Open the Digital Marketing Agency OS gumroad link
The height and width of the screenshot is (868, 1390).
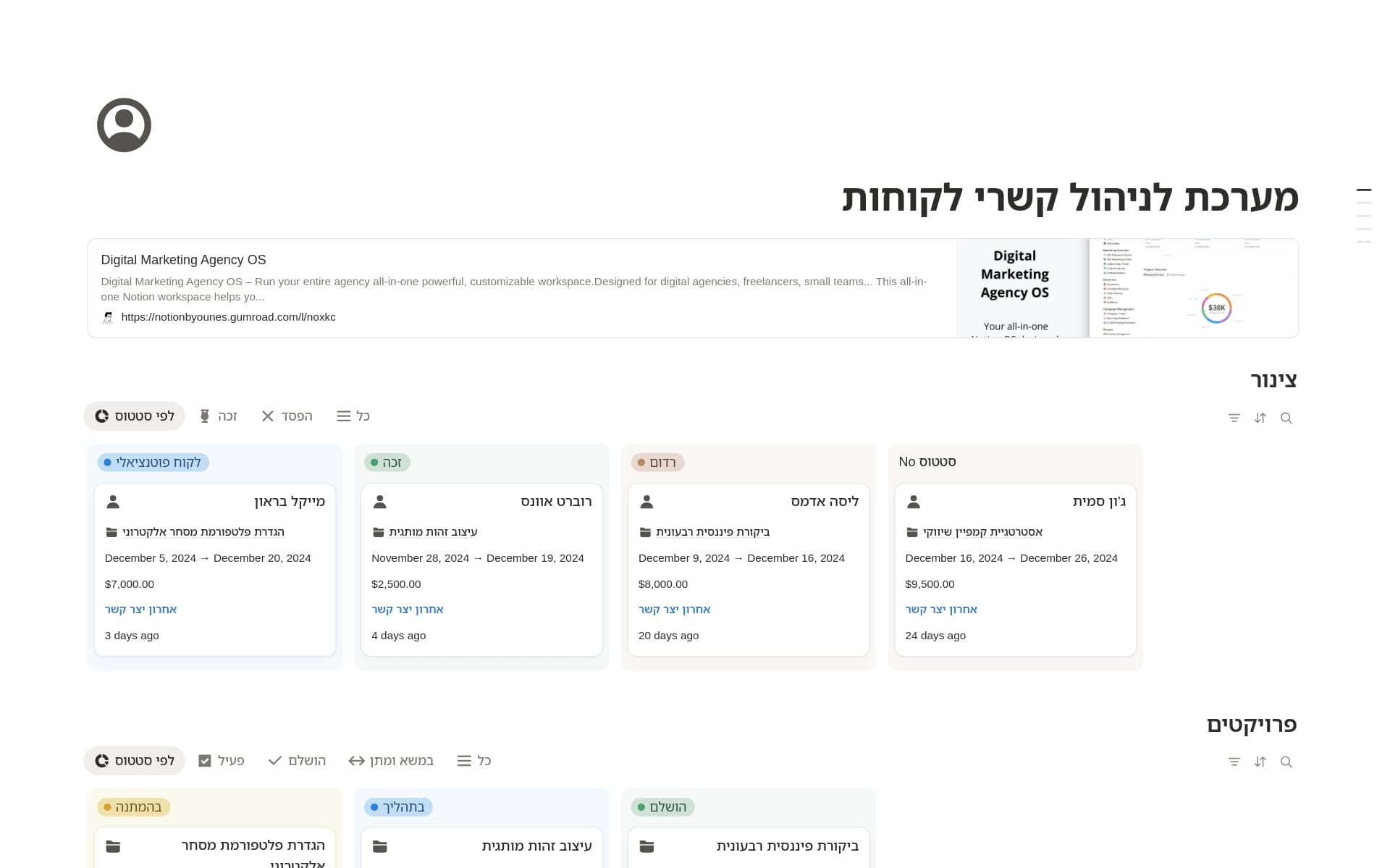pyautogui.click(x=228, y=317)
